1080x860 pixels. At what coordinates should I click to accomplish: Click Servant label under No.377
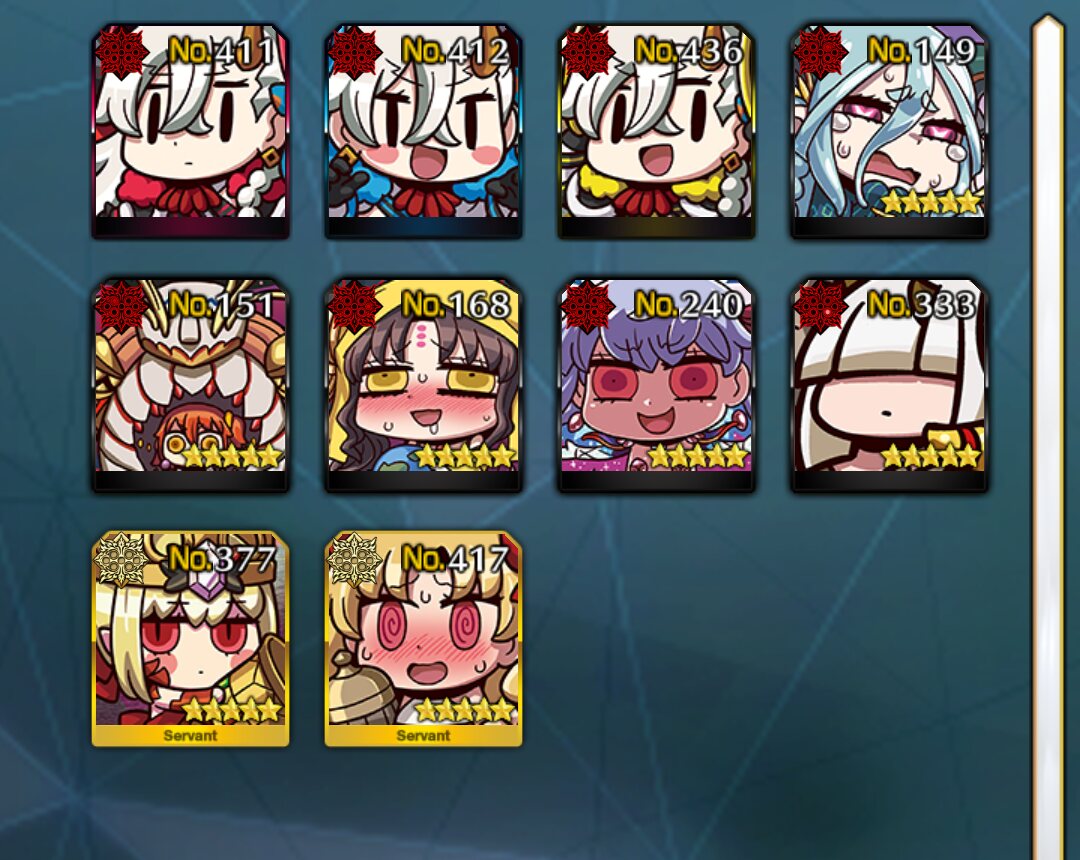click(x=190, y=735)
